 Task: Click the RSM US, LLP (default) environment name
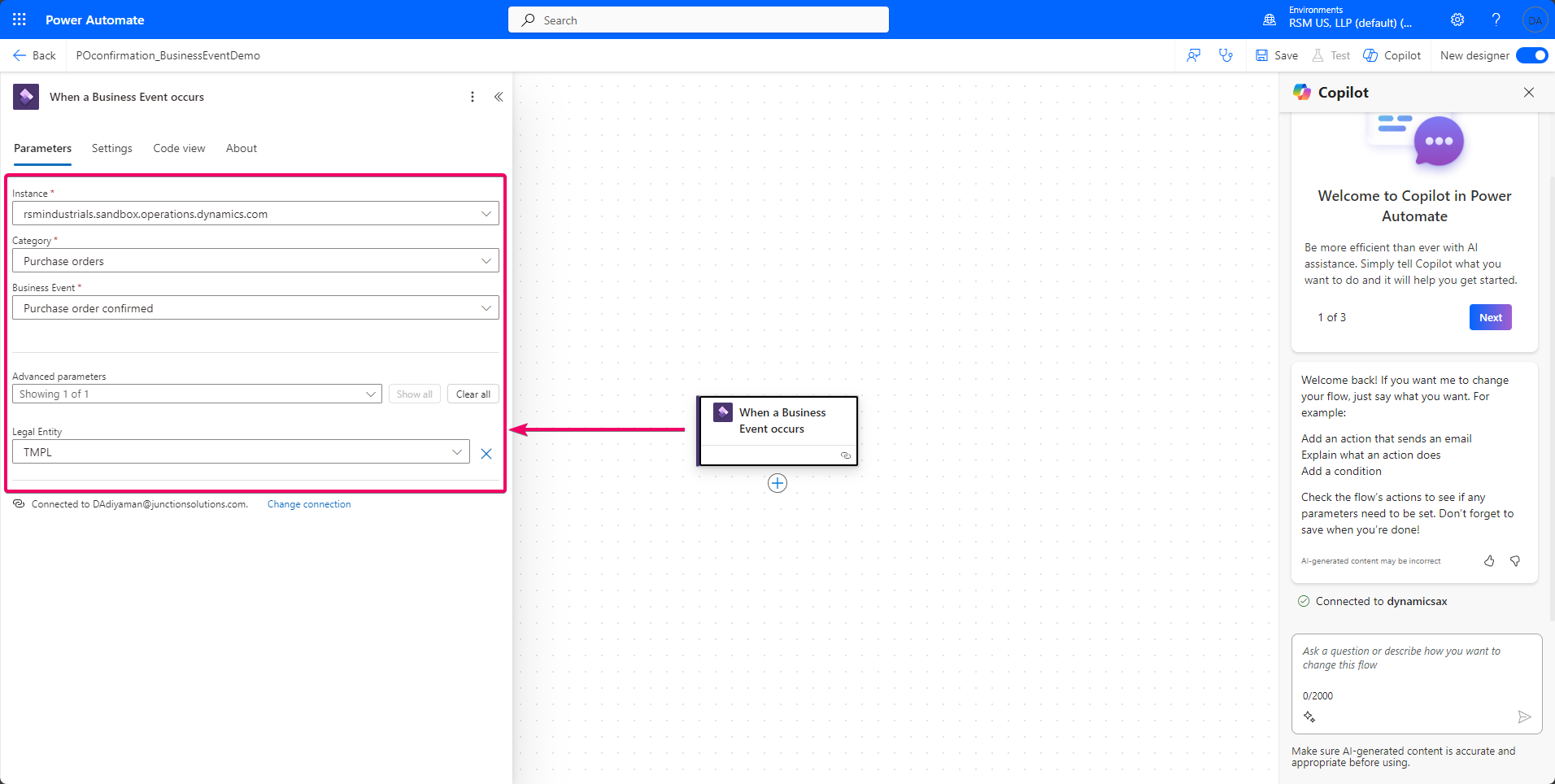click(1350, 23)
